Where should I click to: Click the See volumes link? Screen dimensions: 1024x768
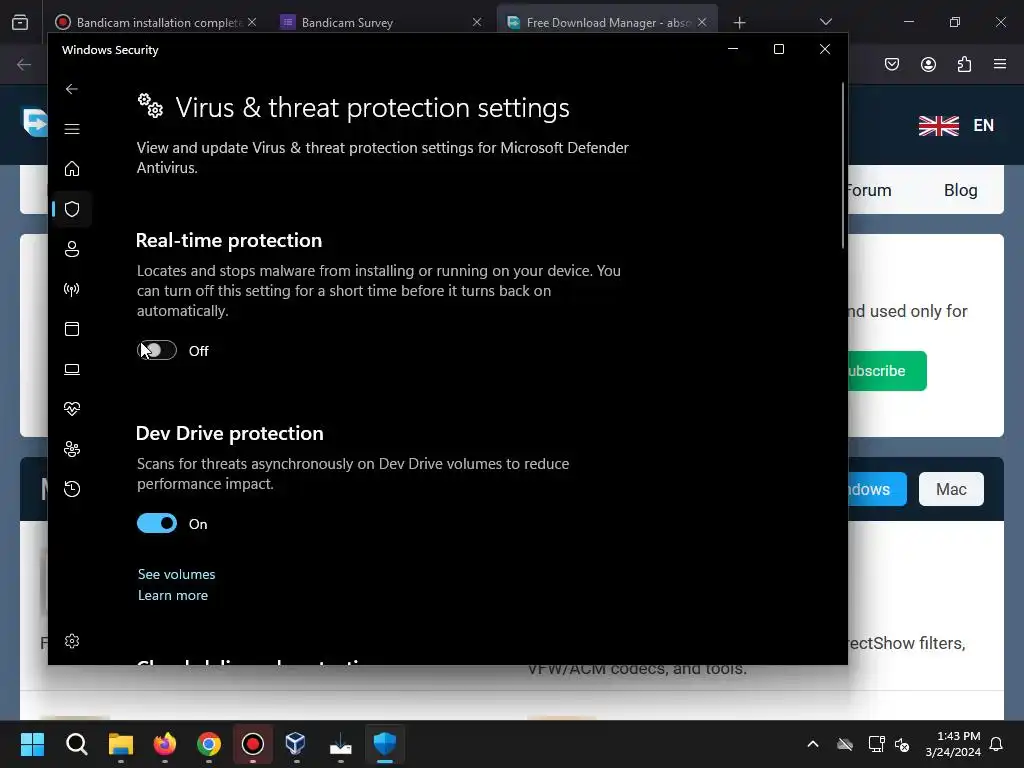coord(176,574)
